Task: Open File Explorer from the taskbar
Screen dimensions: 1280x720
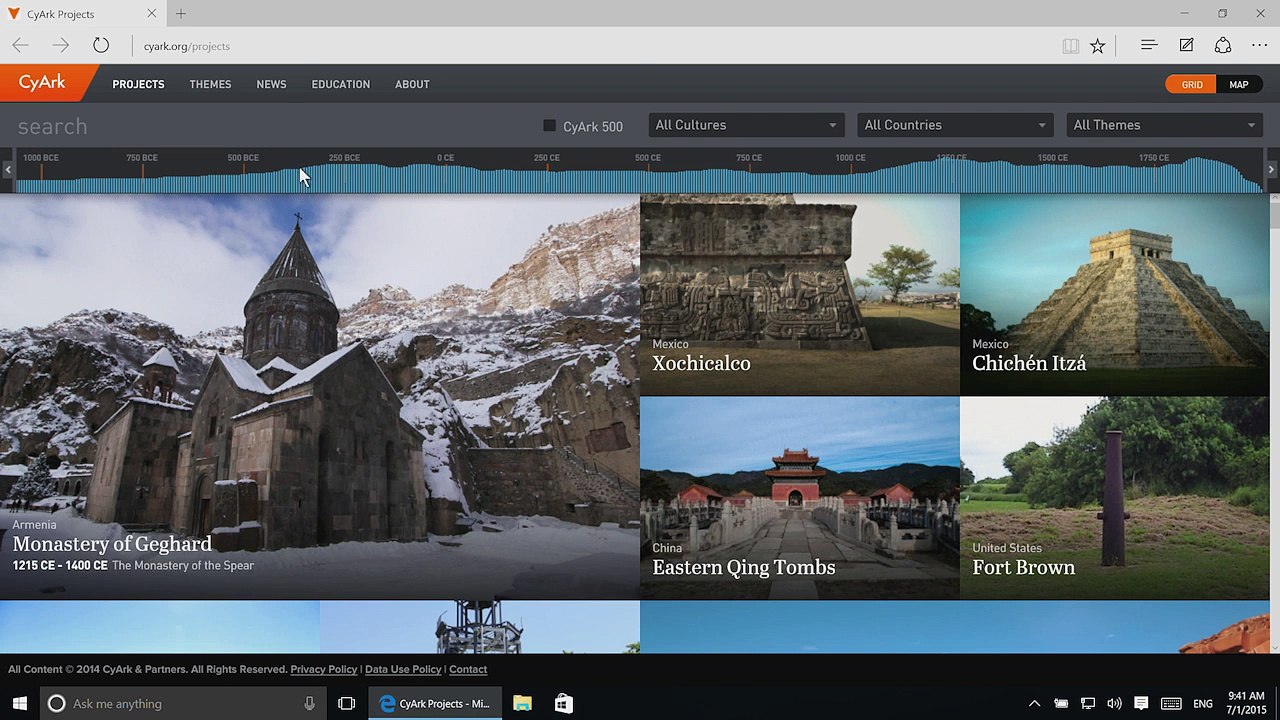Action: click(522, 703)
